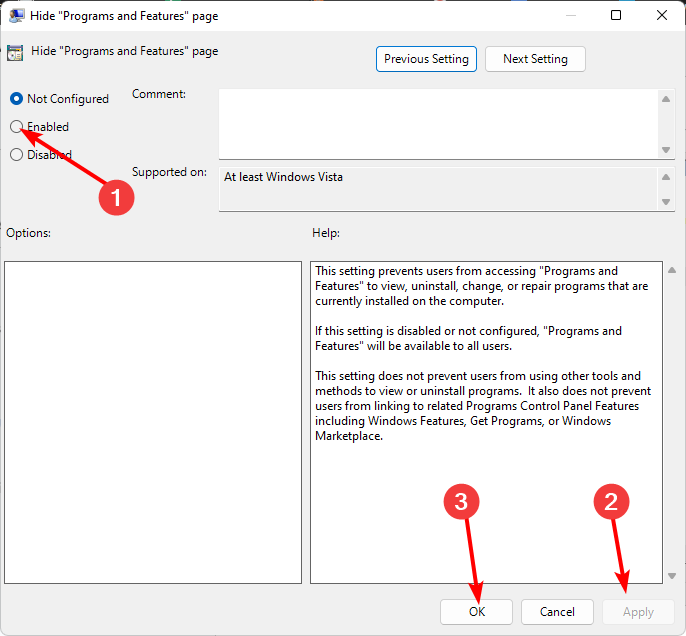Click the Comment box scroll up arrow

[666, 99]
